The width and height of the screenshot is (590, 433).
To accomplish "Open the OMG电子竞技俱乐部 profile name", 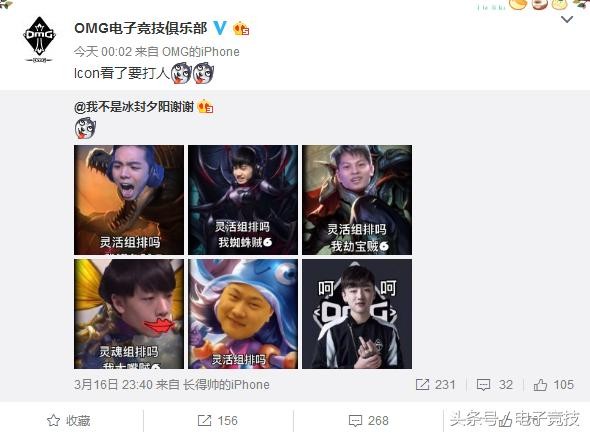I will click(x=141, y=28).
